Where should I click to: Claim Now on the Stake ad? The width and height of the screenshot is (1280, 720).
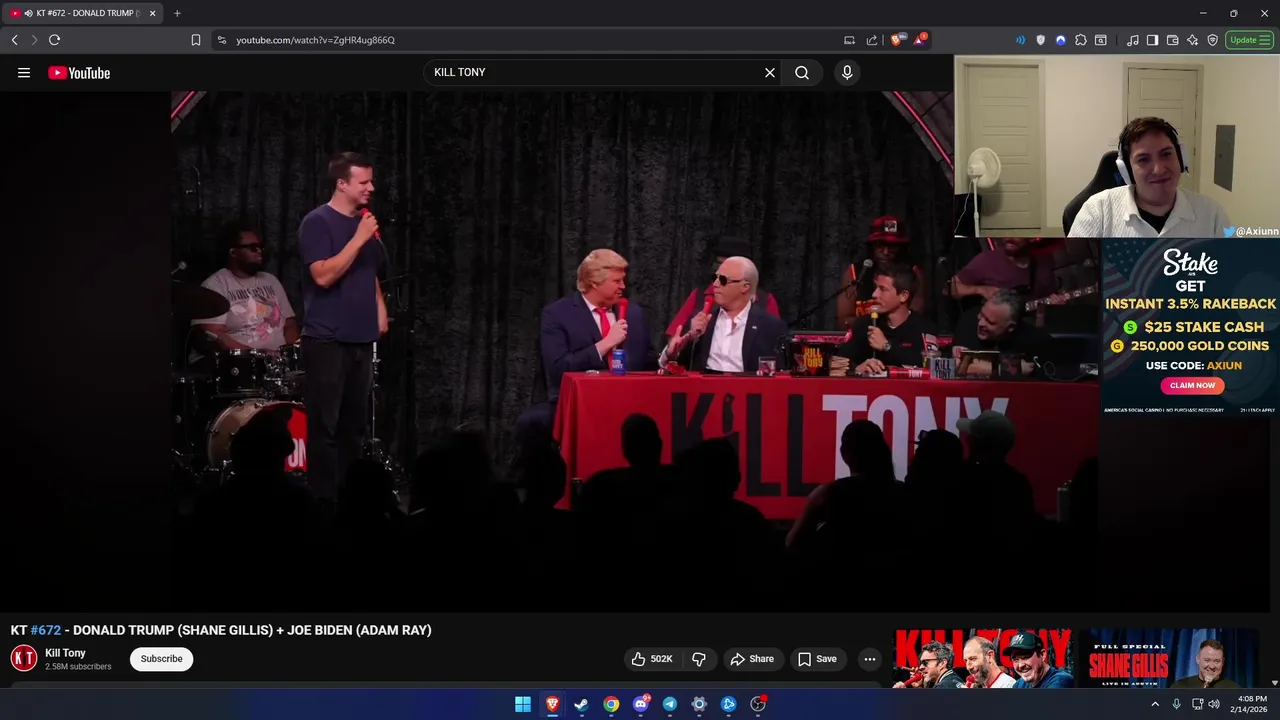pos(1192,385)
